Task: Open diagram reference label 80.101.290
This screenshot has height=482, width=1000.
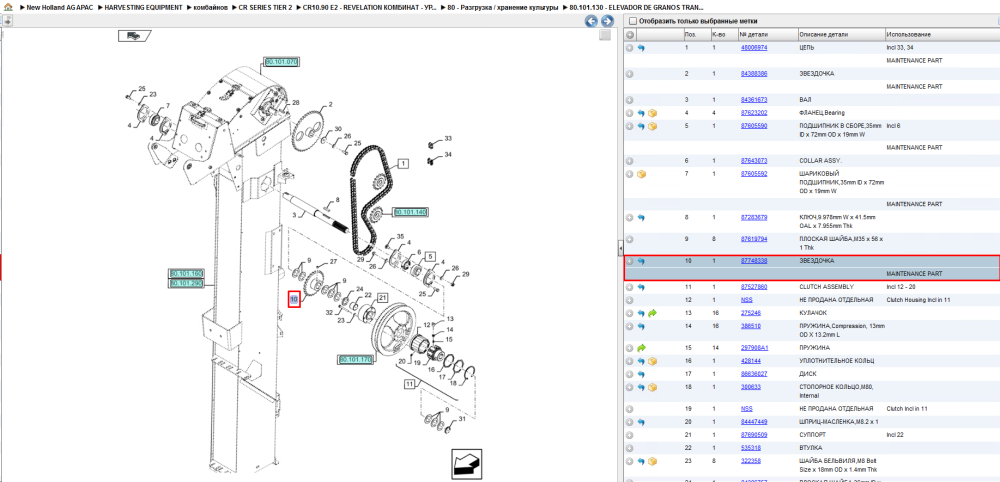Action: 186,282
